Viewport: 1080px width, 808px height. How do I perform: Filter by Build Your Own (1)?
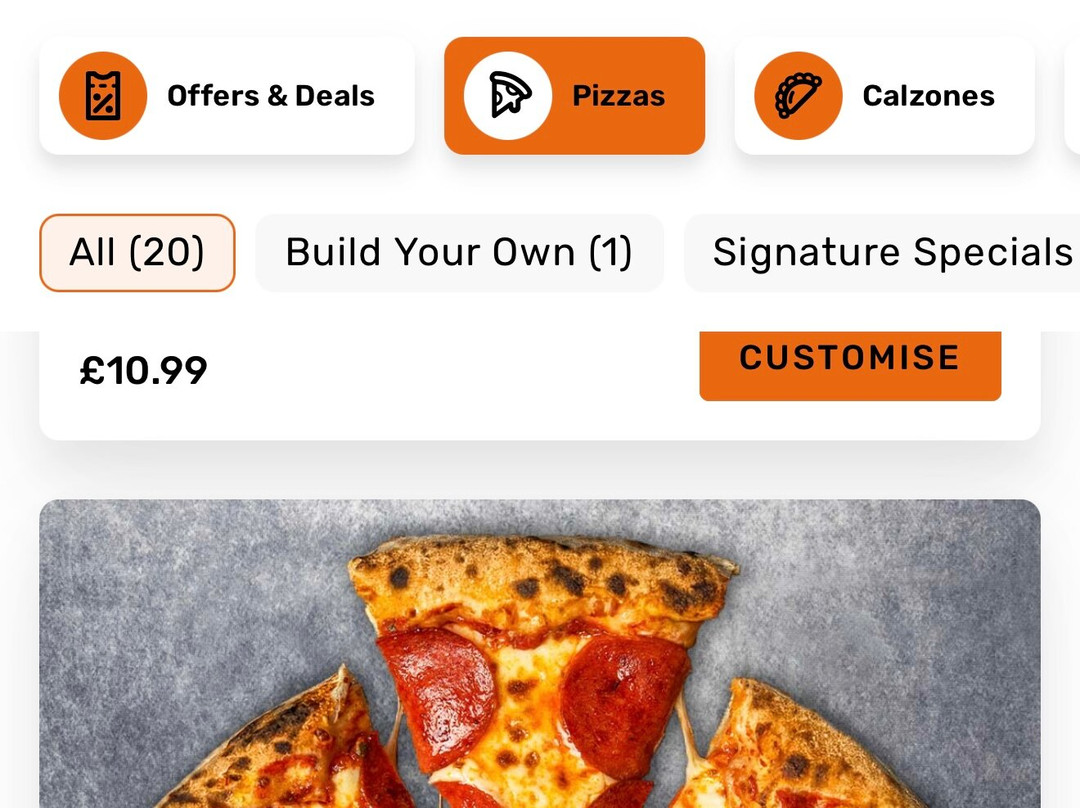click(459, 253)
